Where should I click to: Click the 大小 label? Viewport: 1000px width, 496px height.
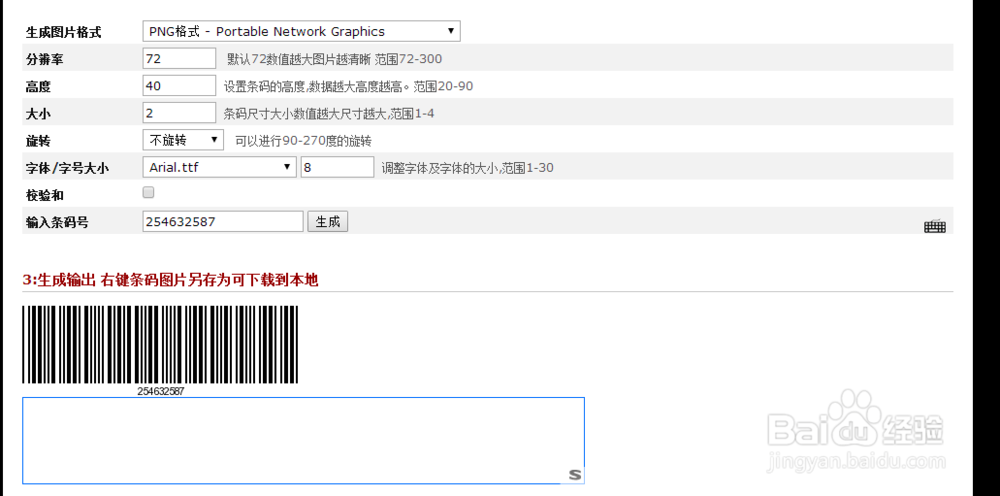pos(38,114)
